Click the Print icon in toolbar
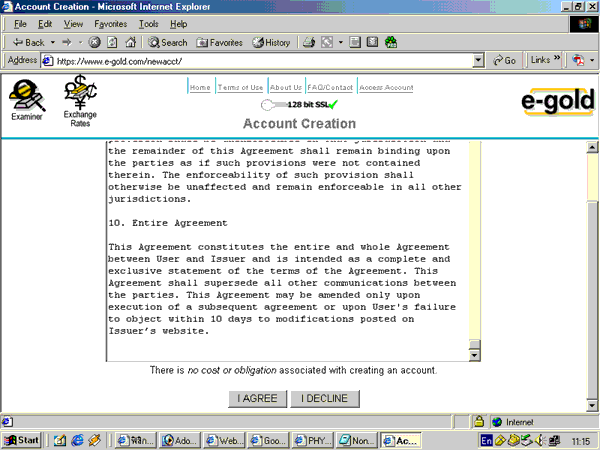 click(x=309, y=42)
